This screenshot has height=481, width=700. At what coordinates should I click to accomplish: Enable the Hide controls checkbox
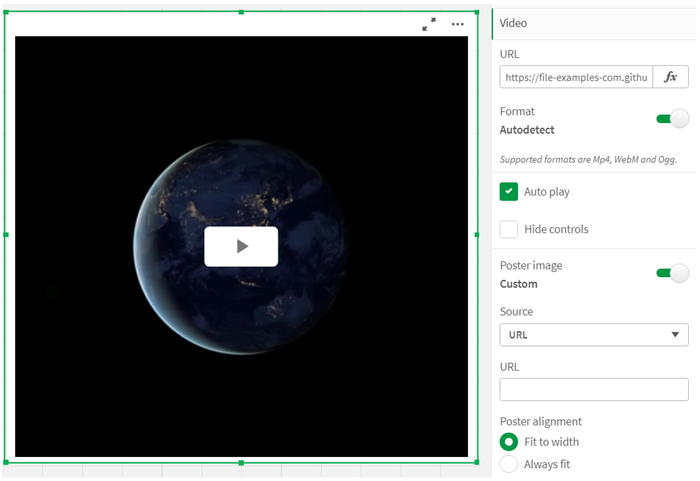tap(509, 229)
